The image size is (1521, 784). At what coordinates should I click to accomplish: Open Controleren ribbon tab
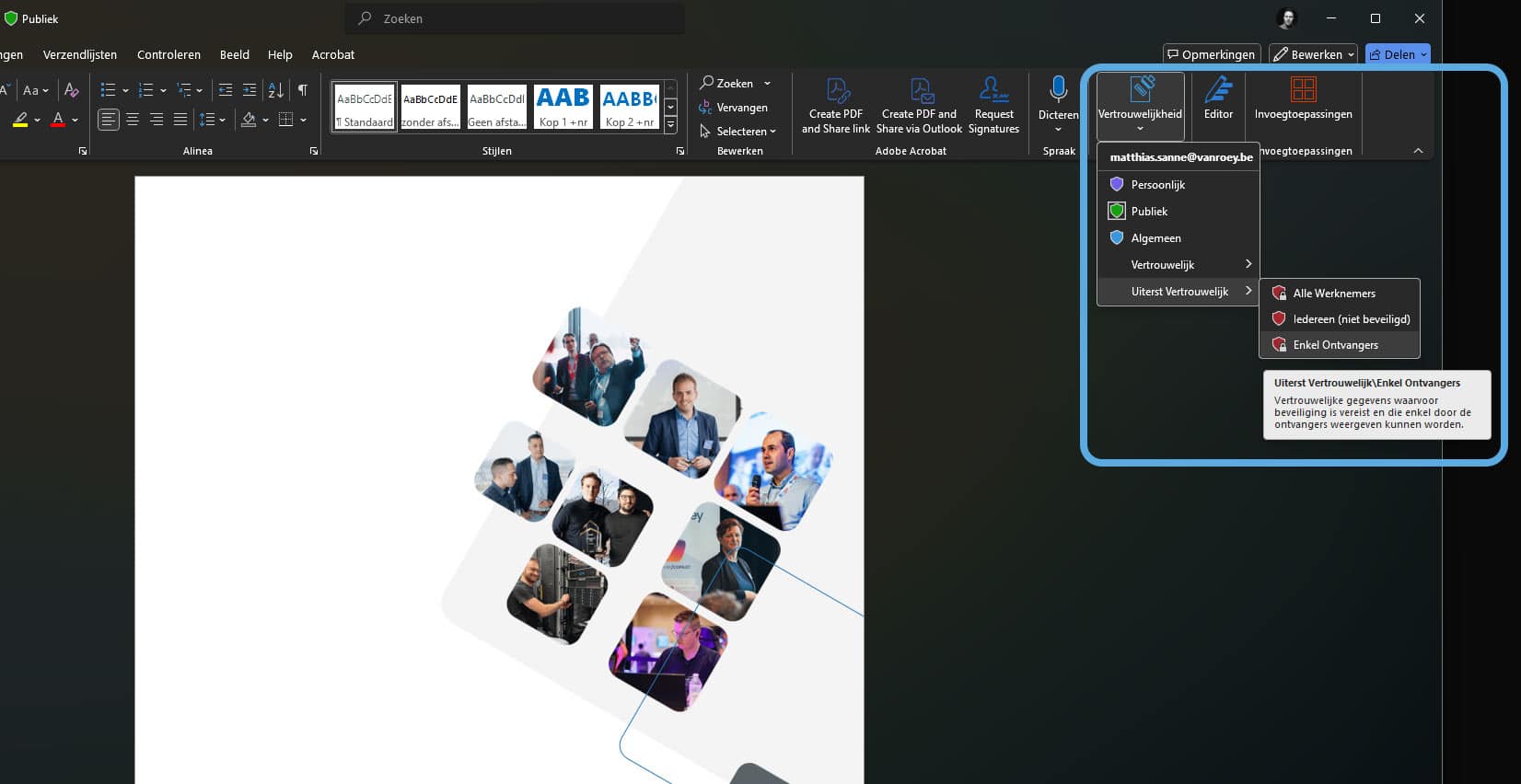pyautogui.click(x=168, y=55)
